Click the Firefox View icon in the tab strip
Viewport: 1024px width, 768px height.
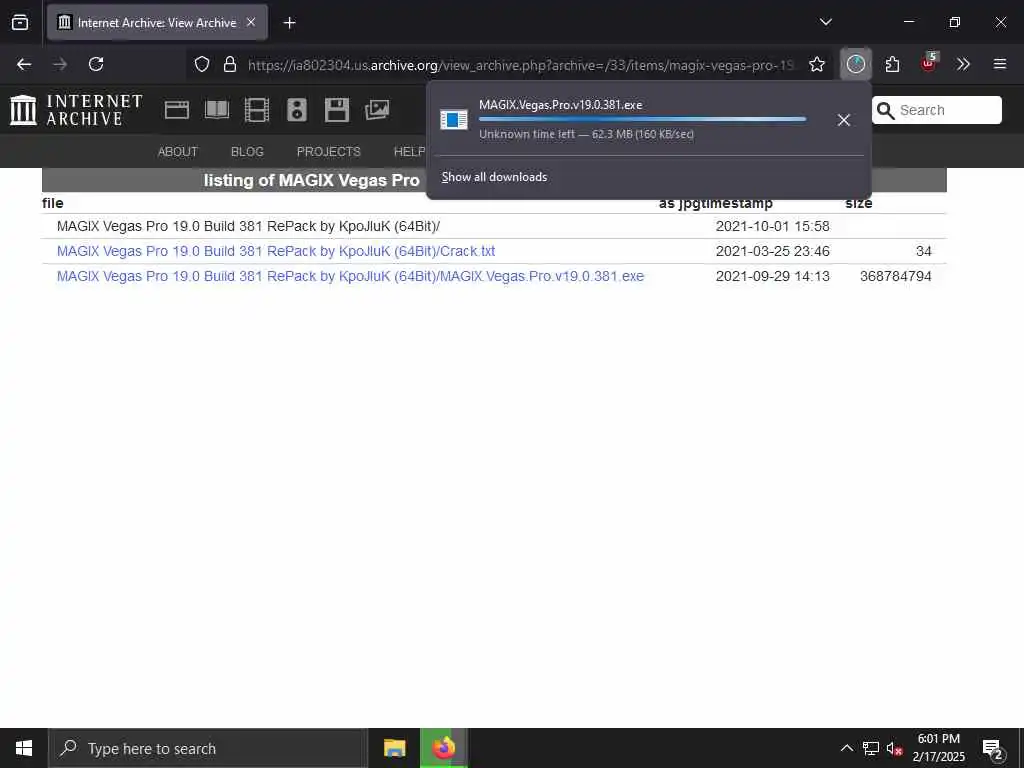20,22
